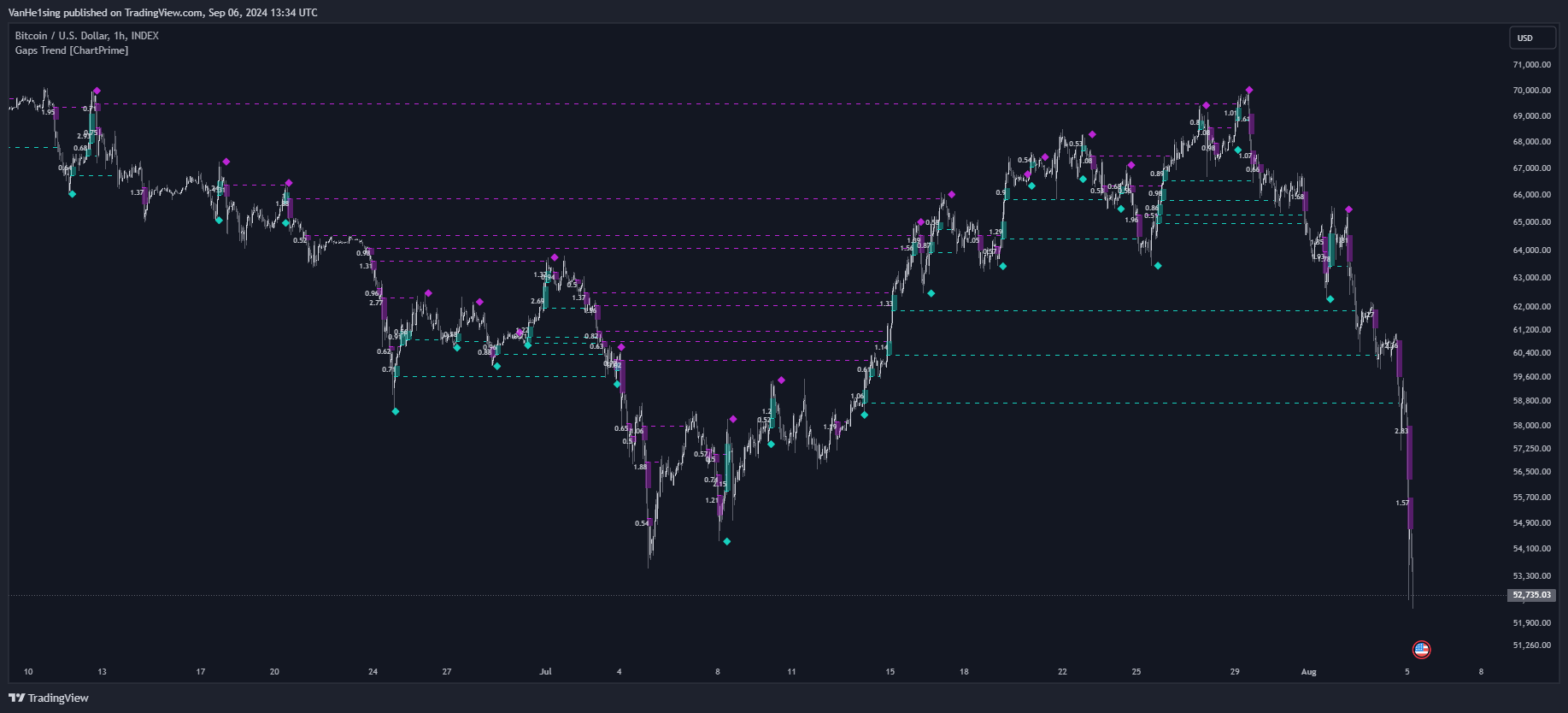Click the 18 date label on time axis
The height and width of the screenshot is (713, 1568).
(x=964, y=672)
